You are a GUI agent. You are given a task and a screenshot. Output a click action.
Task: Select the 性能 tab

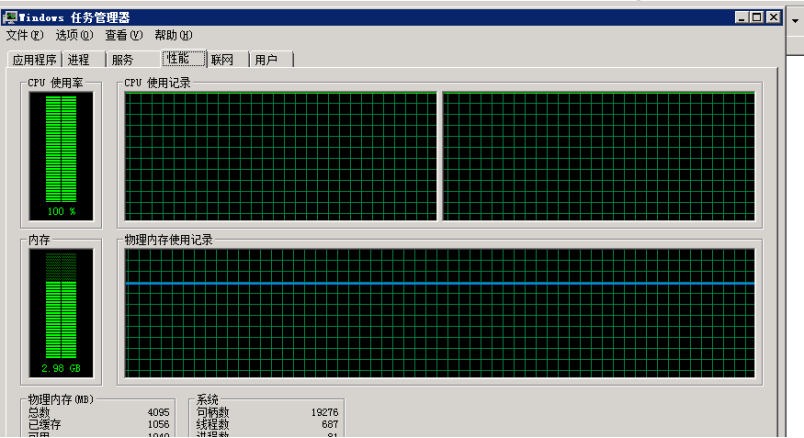pos(184,58)
